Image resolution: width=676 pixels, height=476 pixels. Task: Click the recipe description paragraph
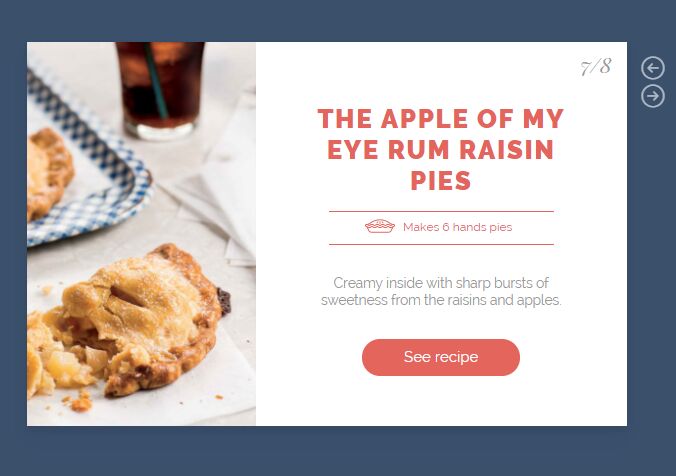441,291
